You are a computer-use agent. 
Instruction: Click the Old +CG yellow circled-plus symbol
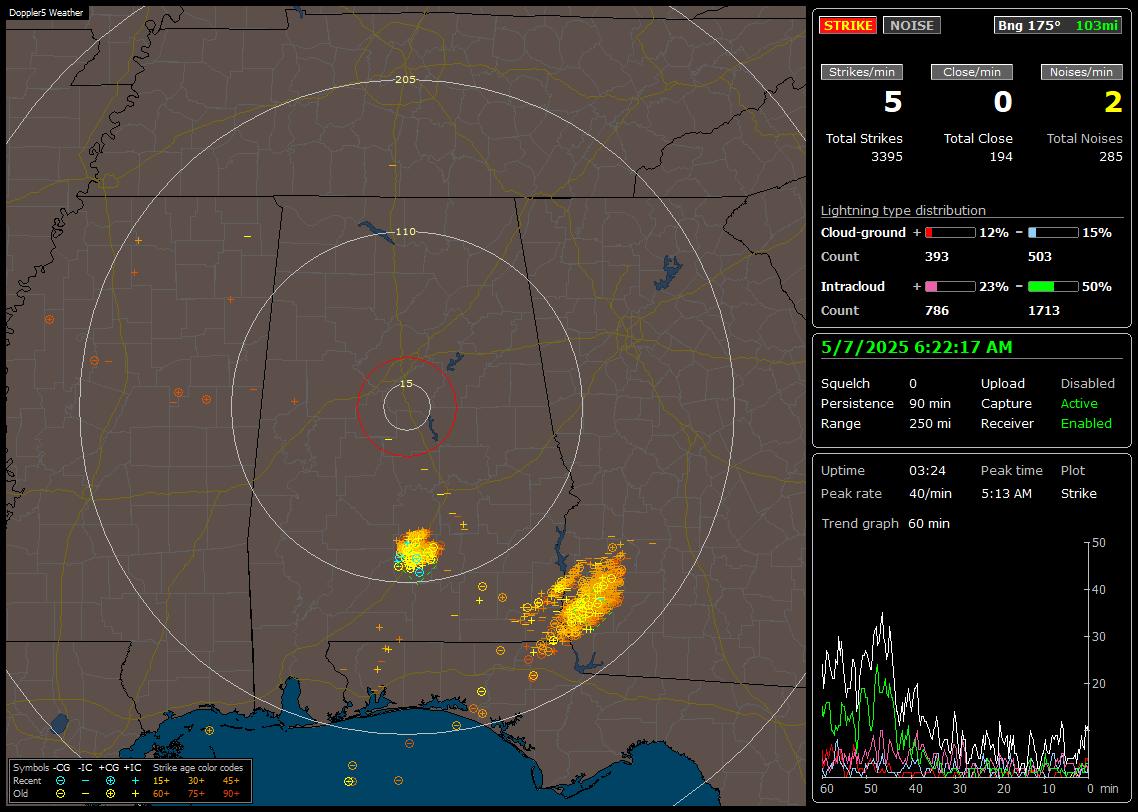[110, 794]
